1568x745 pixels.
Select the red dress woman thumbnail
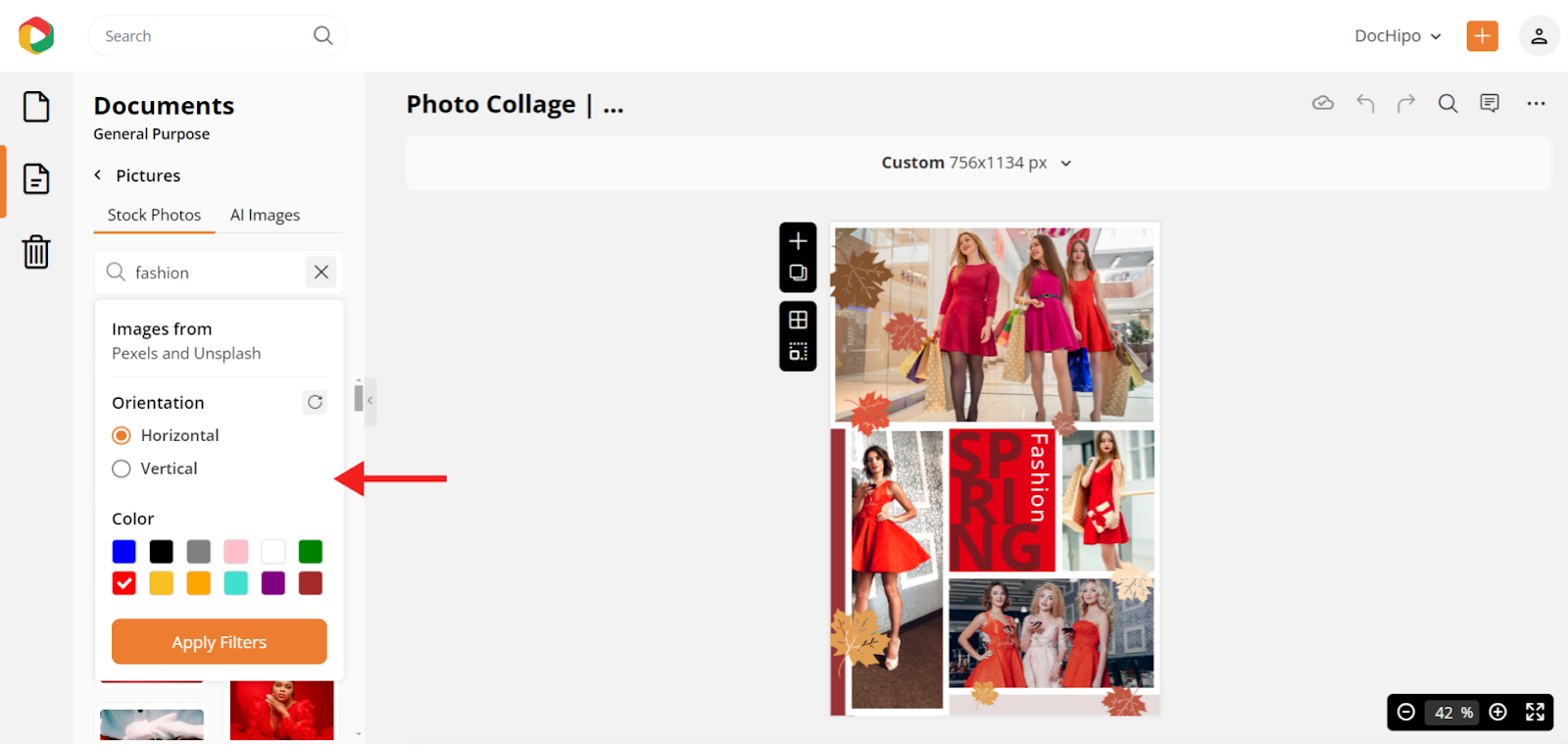281,710
